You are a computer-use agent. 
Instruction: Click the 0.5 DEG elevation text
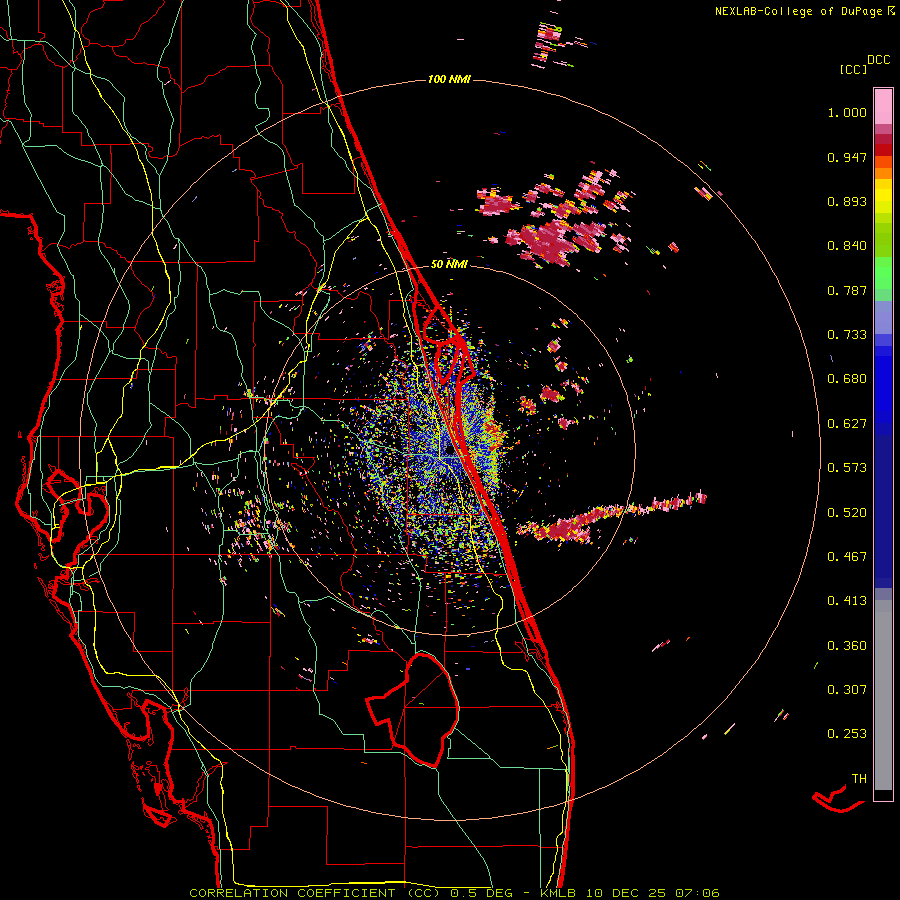[484, 893]
